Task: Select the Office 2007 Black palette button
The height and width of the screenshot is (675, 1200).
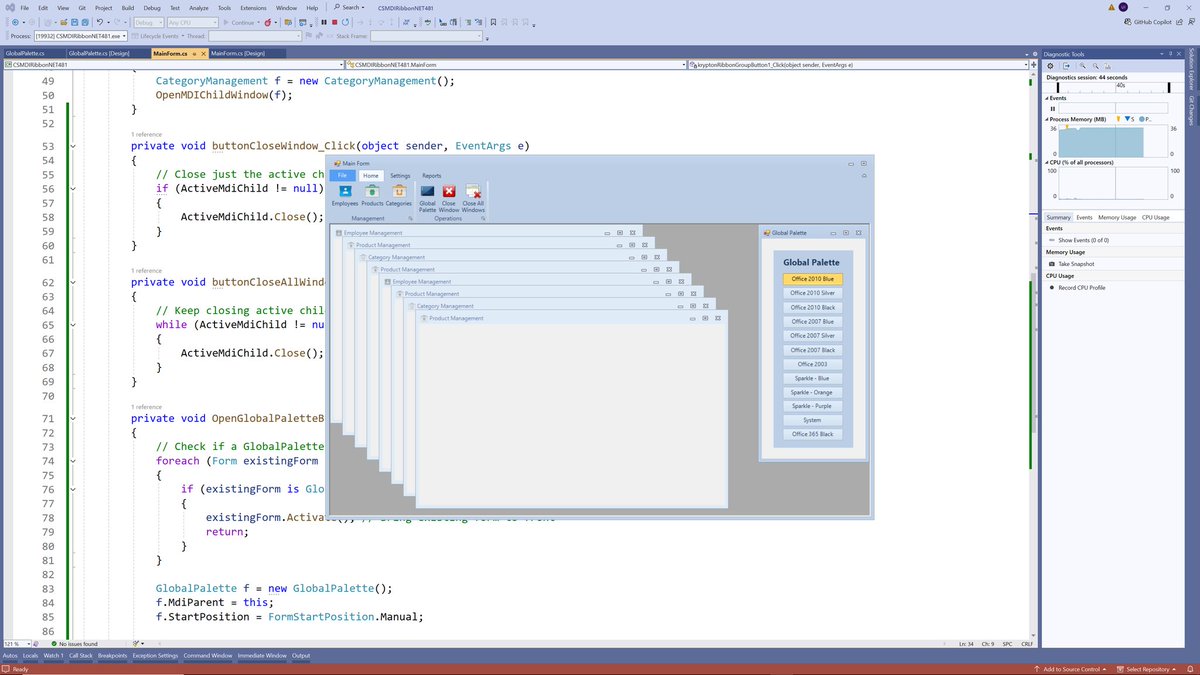Action: [x=813, y=350]
